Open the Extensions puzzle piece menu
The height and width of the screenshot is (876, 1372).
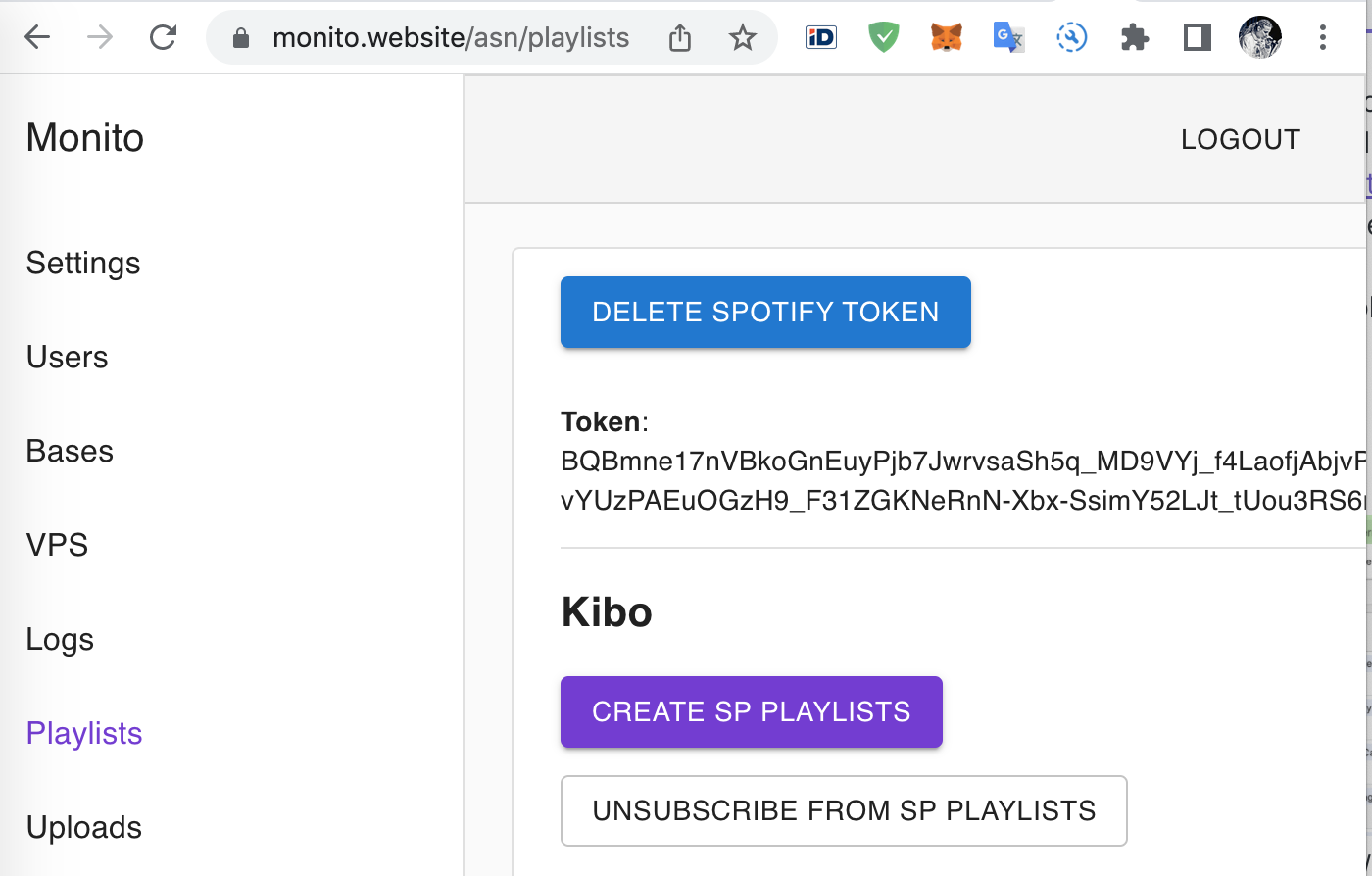point(1135,38)
